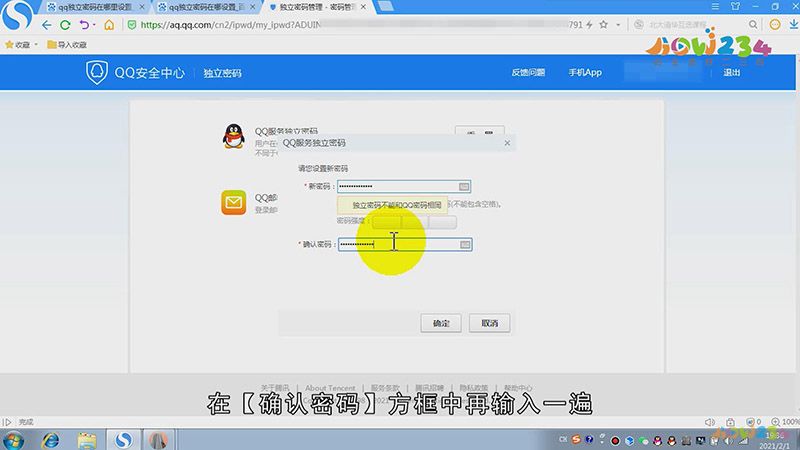Click the 确定 confirm button

pos(441,323)
